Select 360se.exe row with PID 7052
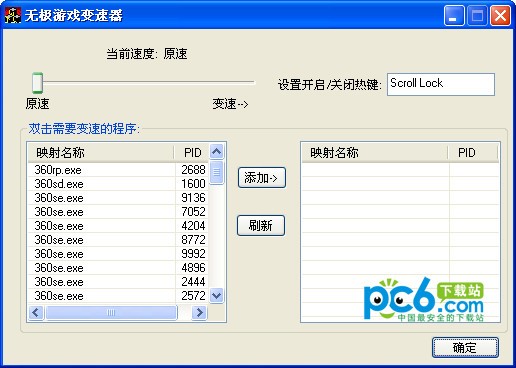 click(x=118, y=212)
